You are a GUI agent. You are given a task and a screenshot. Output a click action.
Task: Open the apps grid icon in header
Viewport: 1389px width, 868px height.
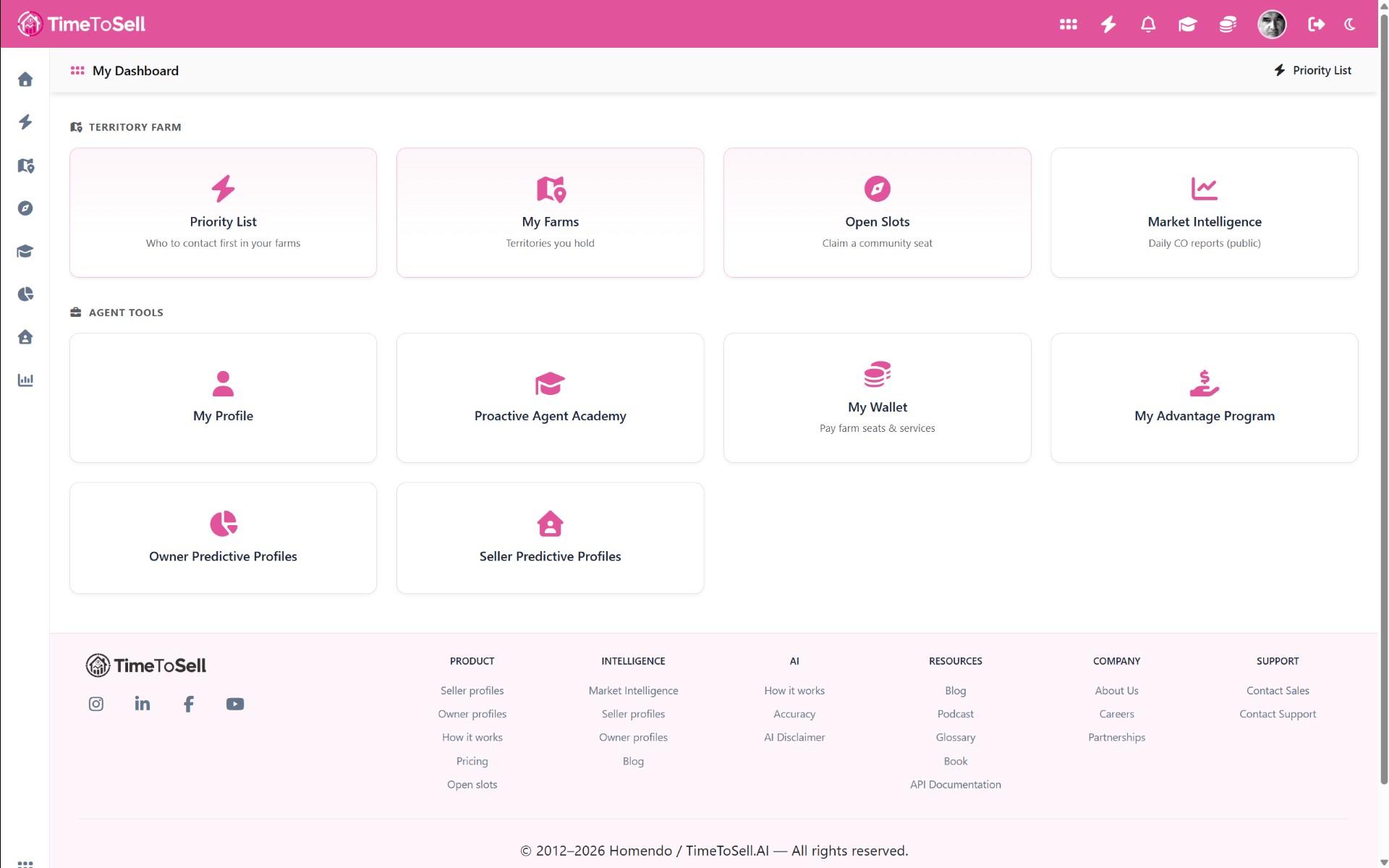[1068, 24]
